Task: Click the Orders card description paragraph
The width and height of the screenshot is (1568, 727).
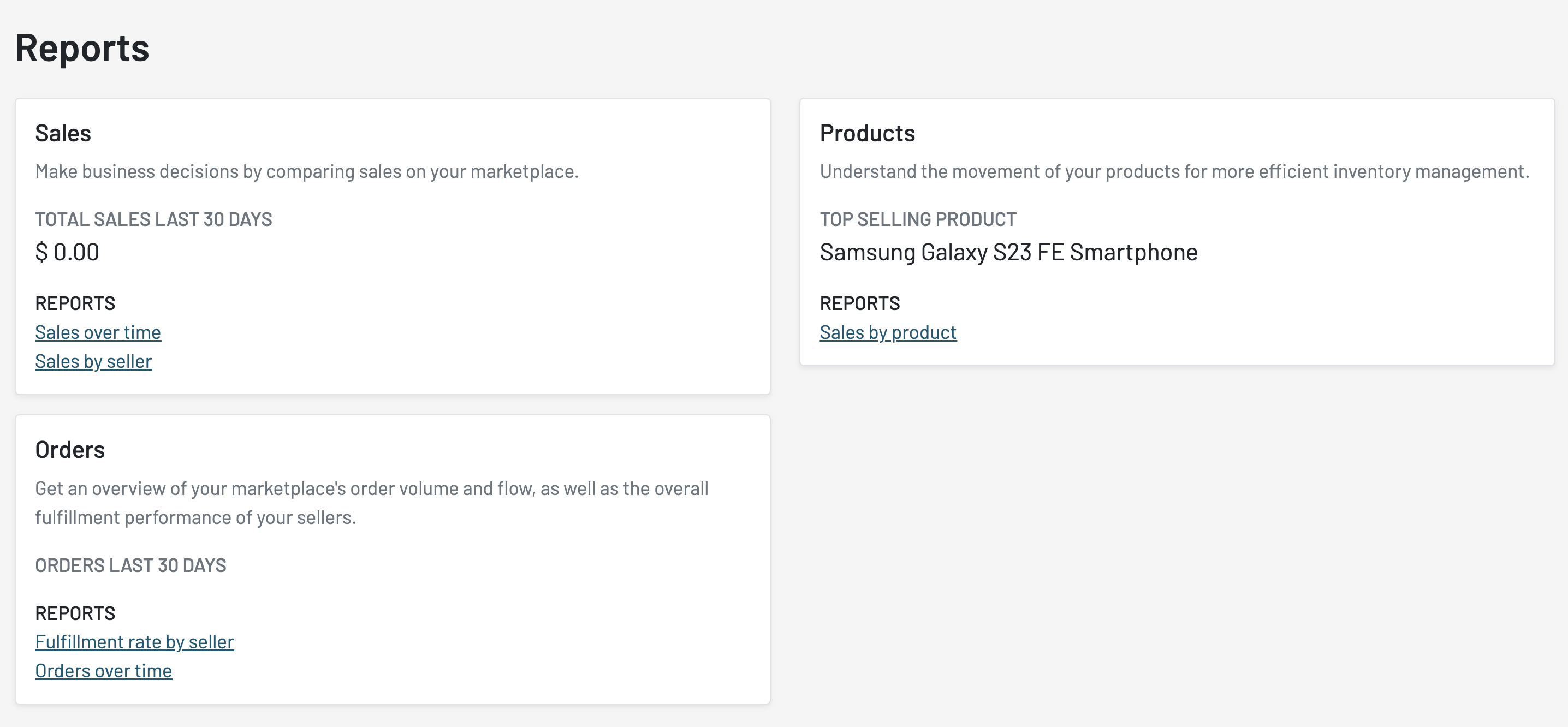Action: pyautogui.click(x=371, y=503)
